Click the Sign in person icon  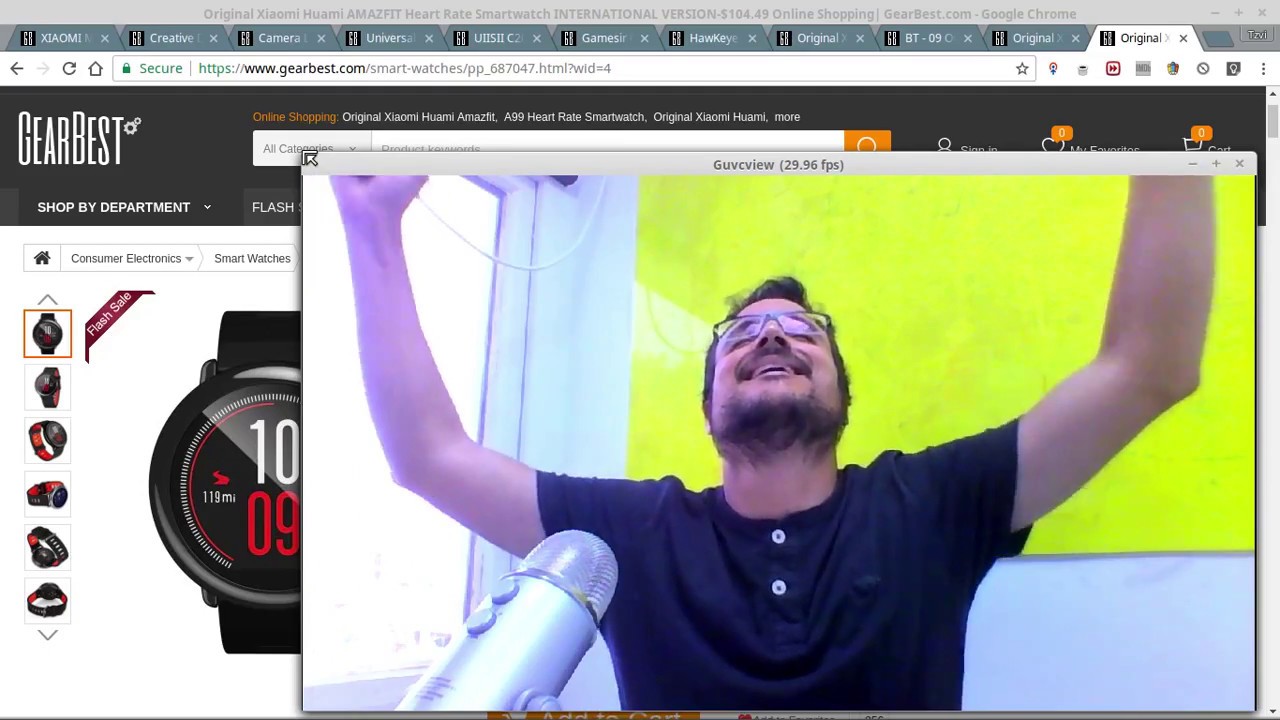944,146
